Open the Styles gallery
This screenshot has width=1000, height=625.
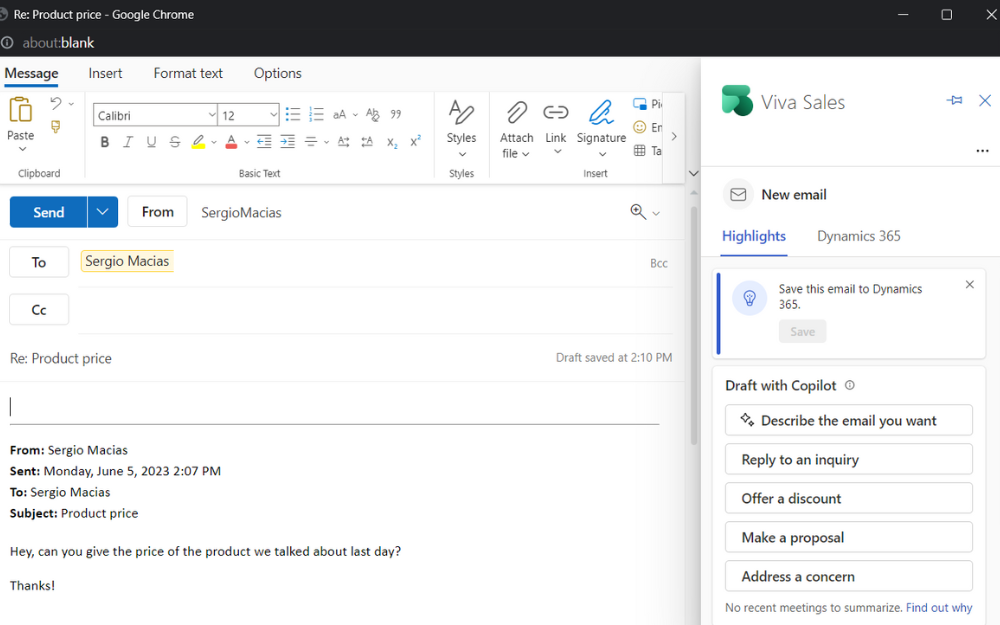coord(461,128)
